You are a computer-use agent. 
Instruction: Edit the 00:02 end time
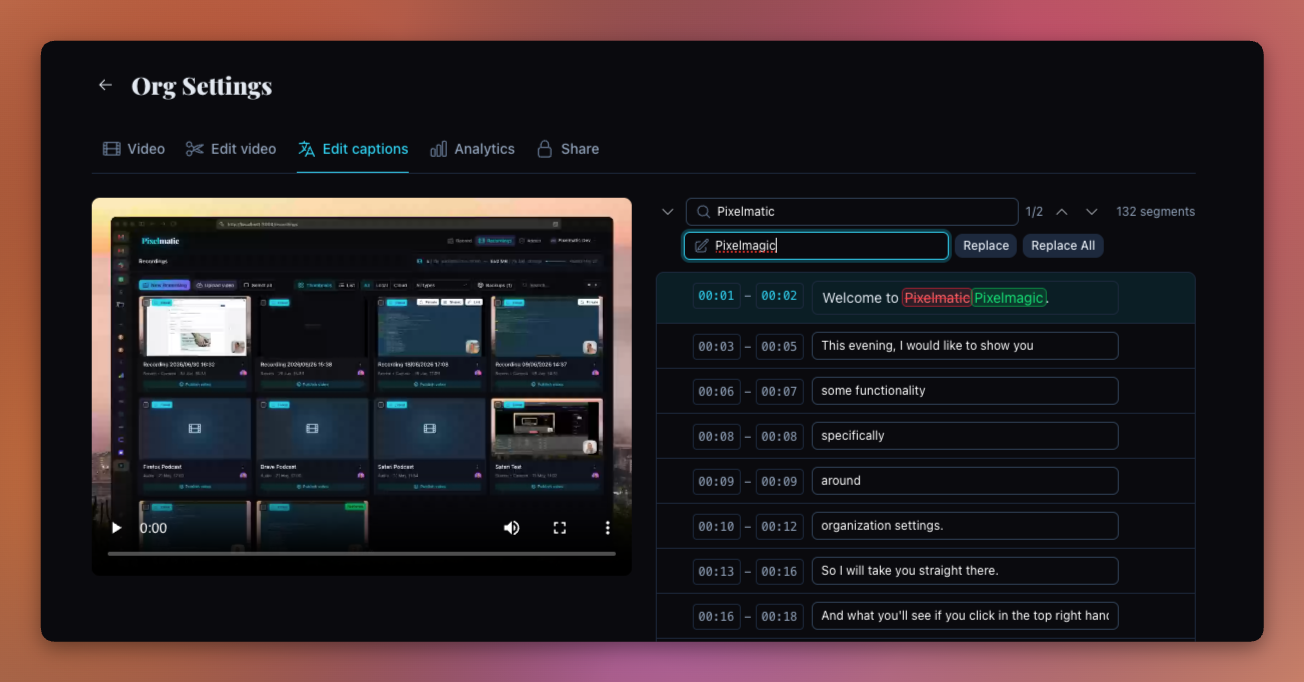(x=780, y=296)
